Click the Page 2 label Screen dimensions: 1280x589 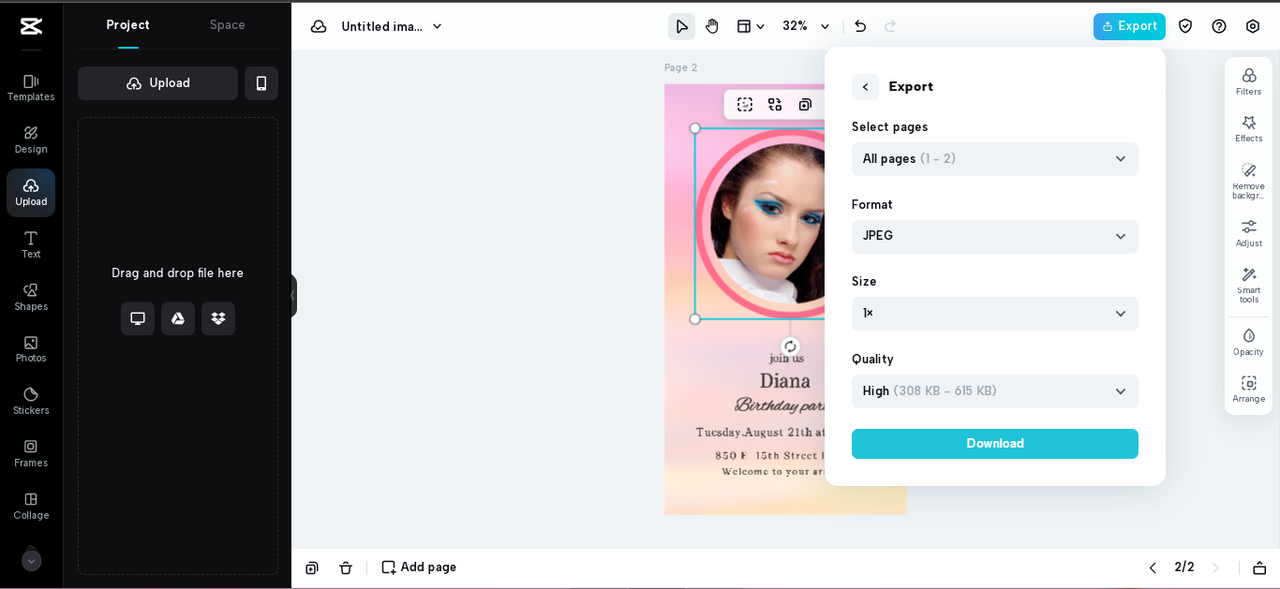tap(681, 68)
